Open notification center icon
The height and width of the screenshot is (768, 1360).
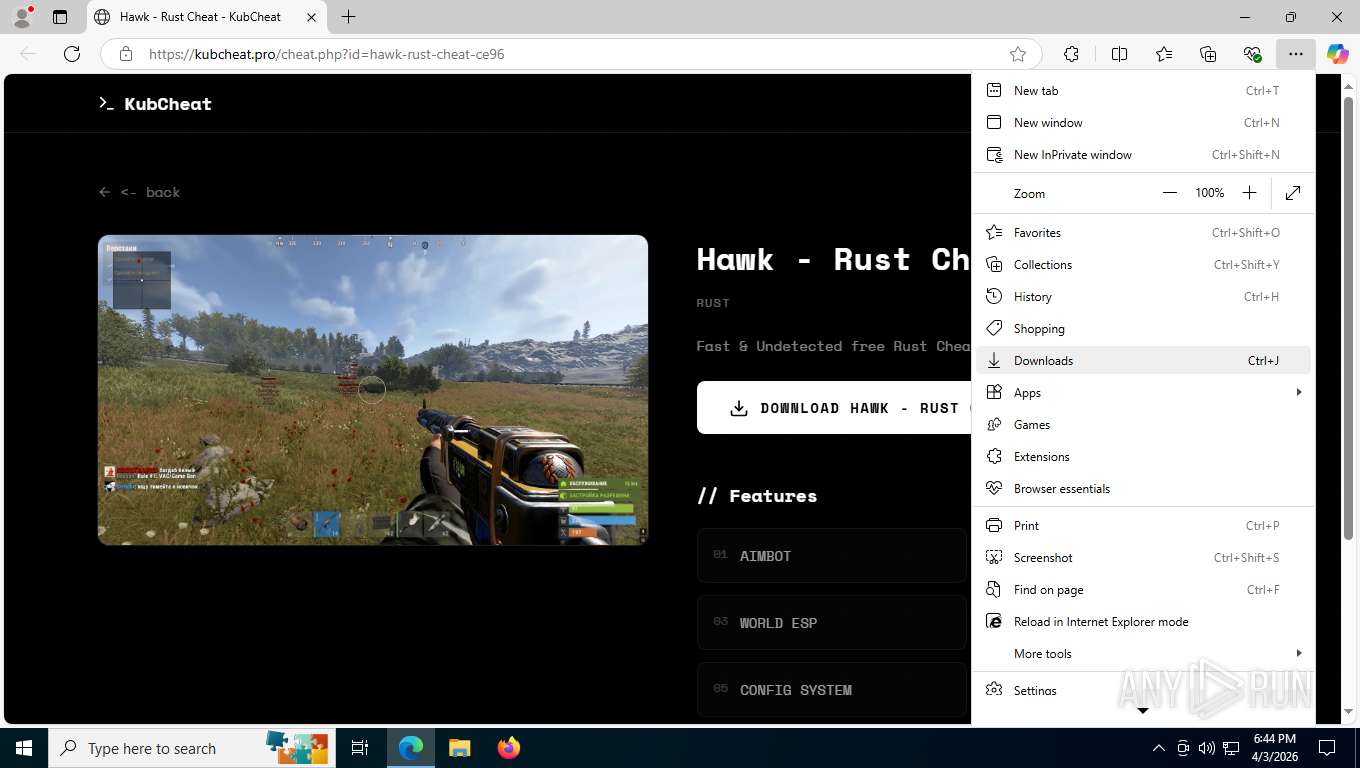(1327, 748)
